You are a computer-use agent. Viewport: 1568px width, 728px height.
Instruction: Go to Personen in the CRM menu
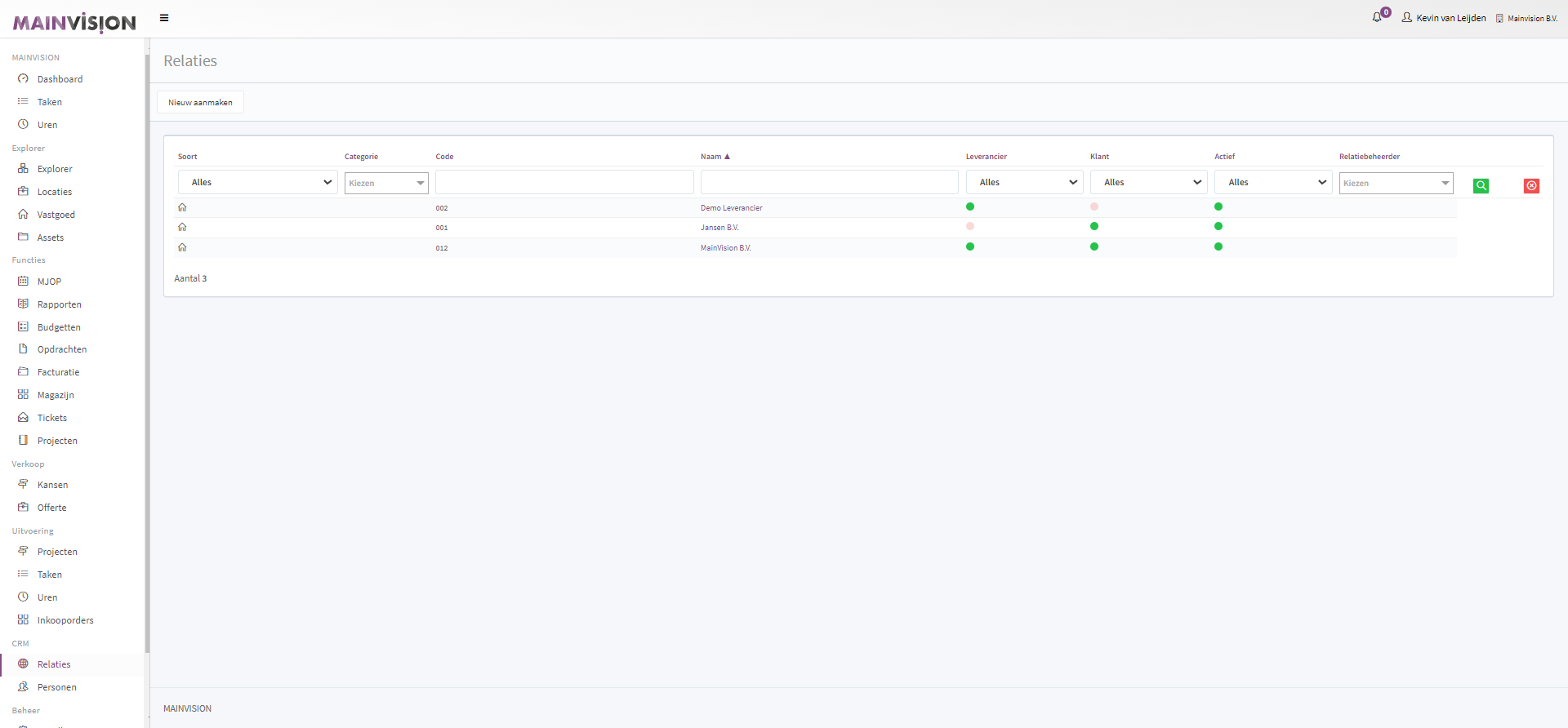56,687
